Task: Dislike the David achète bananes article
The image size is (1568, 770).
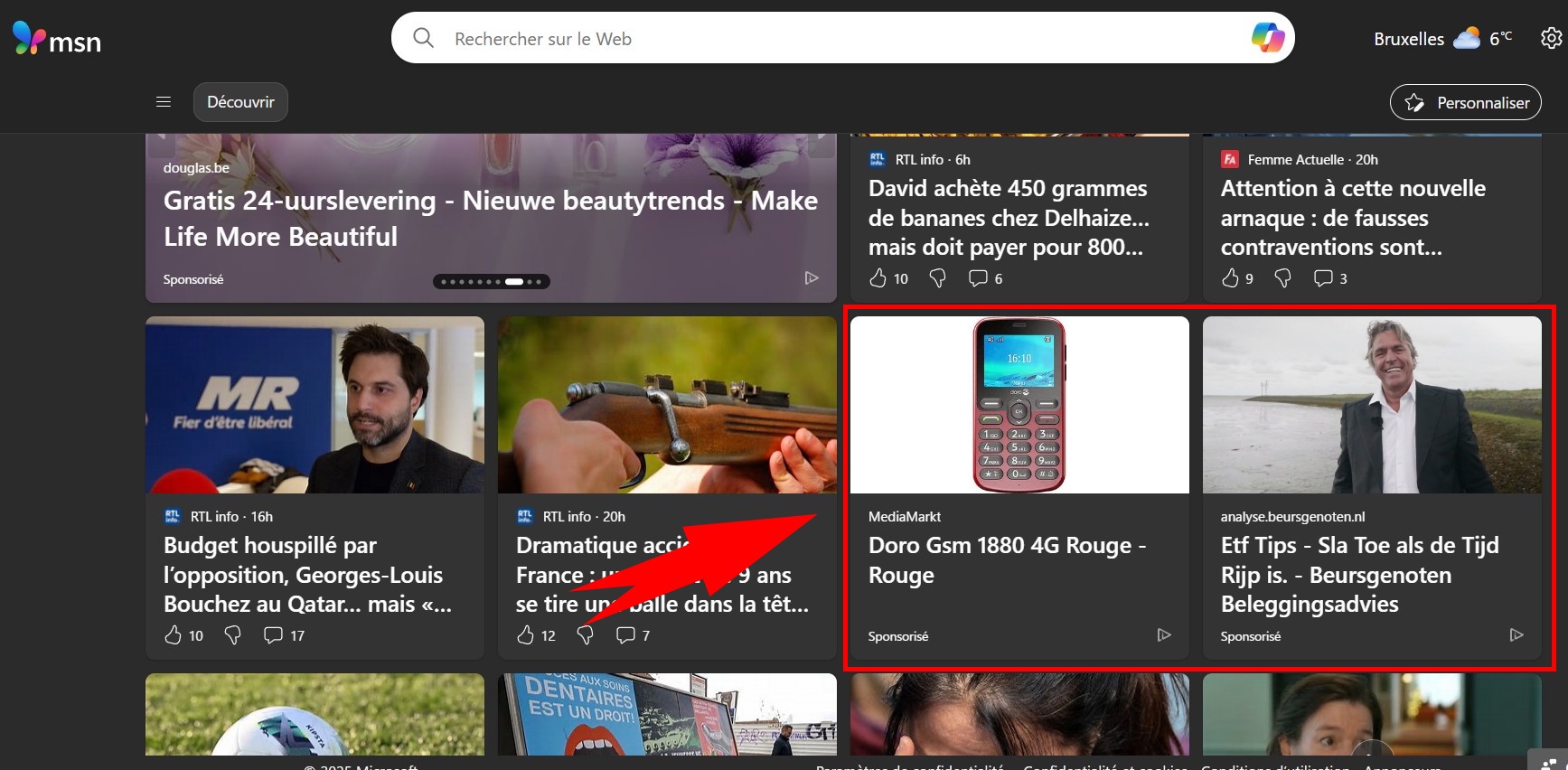Action: (938, 278)
